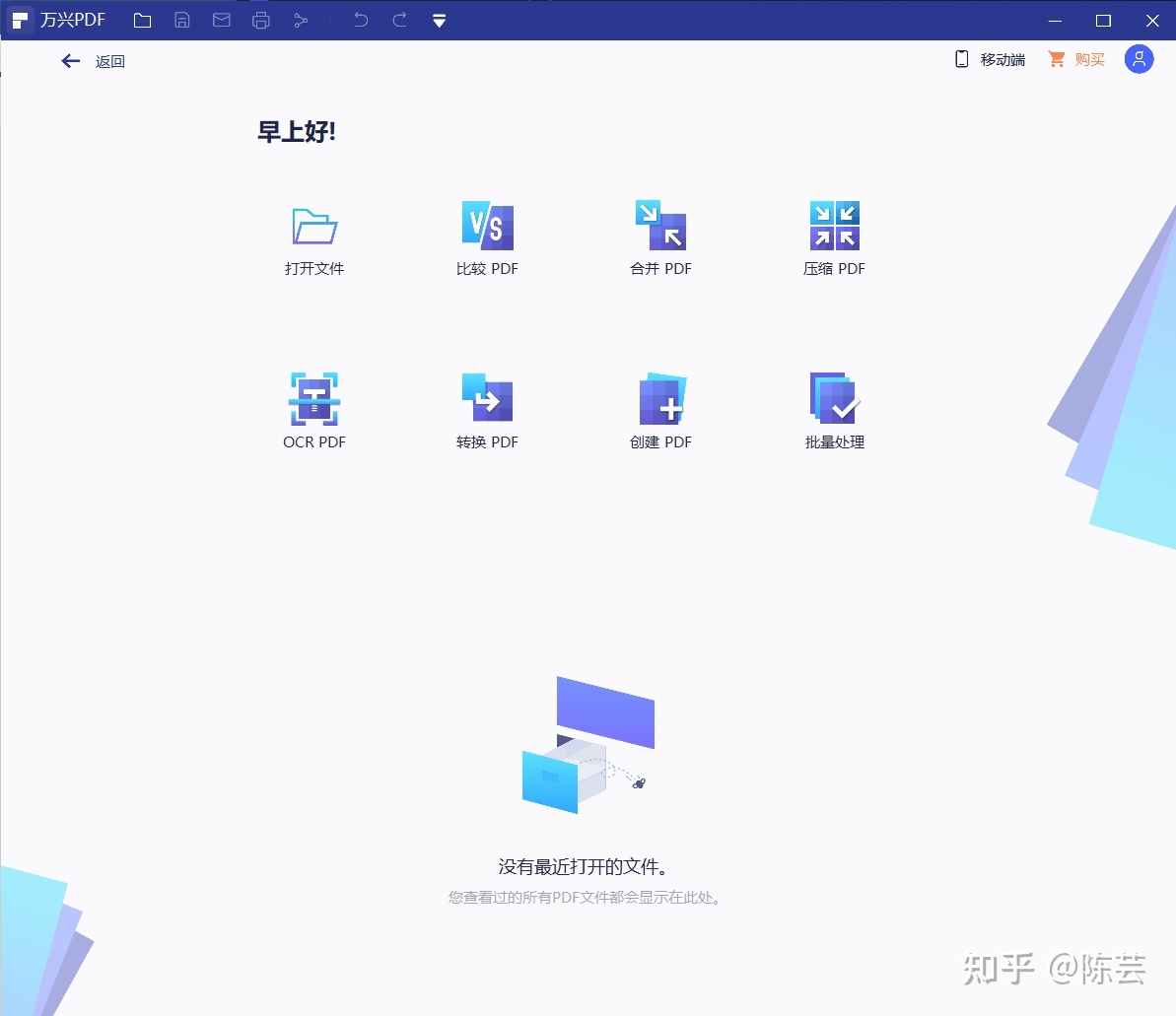Click the save disk icon in title bar
Image resolution: width=1176 pixels, height=1016 pixels.
click(182, 21)
